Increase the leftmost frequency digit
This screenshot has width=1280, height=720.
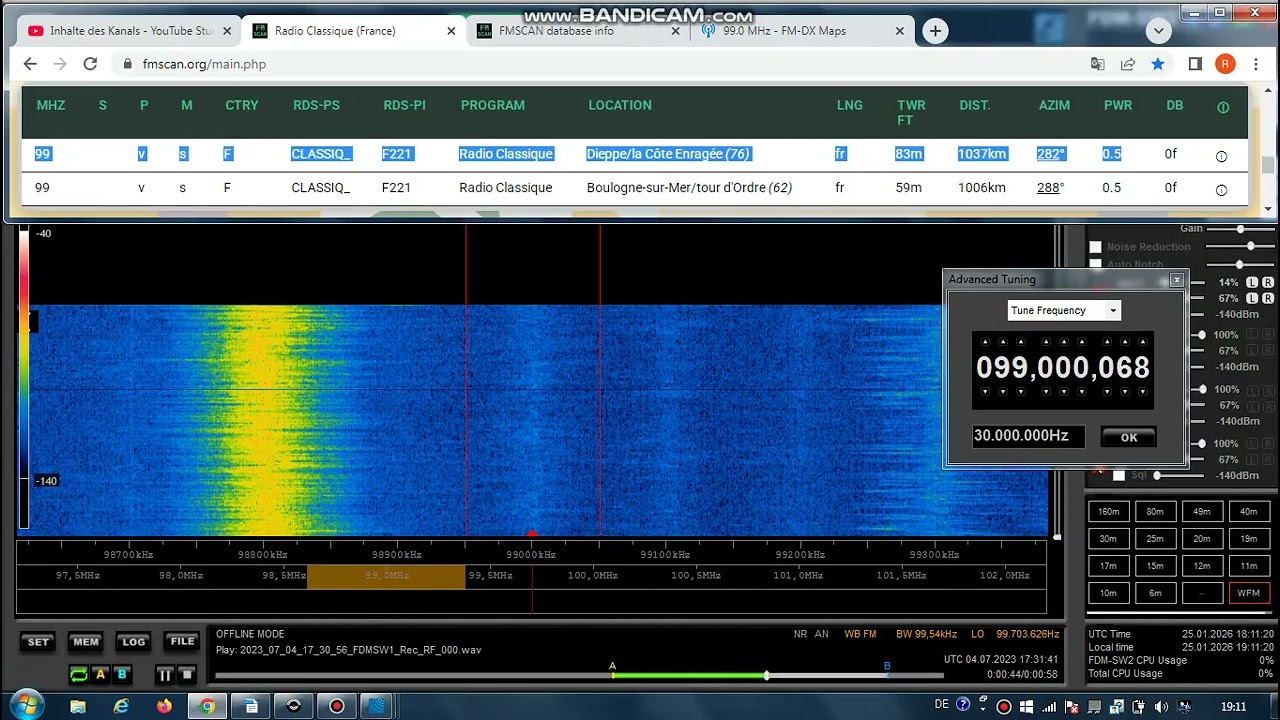(985, 342)
